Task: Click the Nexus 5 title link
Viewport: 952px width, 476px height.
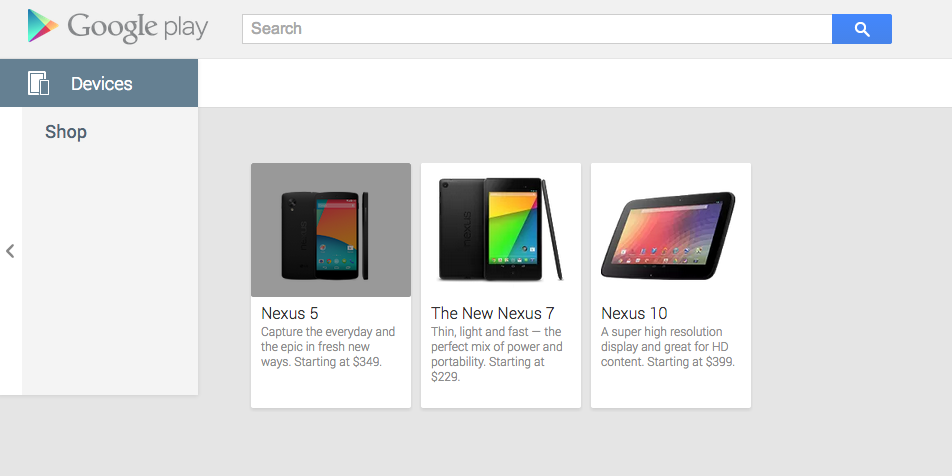Action: [x=290, y=313]
